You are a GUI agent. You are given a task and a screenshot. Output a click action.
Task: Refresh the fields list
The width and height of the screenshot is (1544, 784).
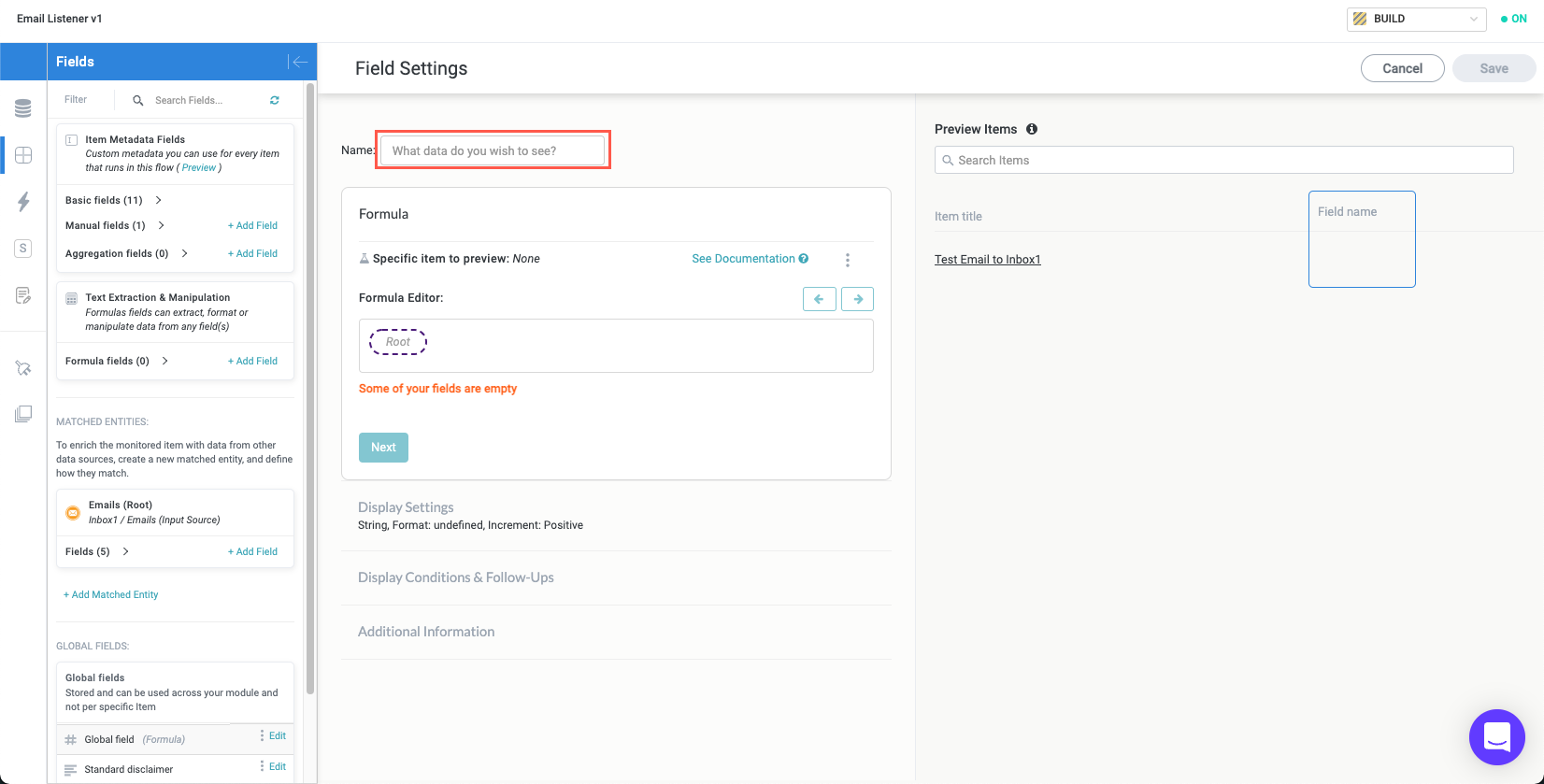click(x=275, y=100)
